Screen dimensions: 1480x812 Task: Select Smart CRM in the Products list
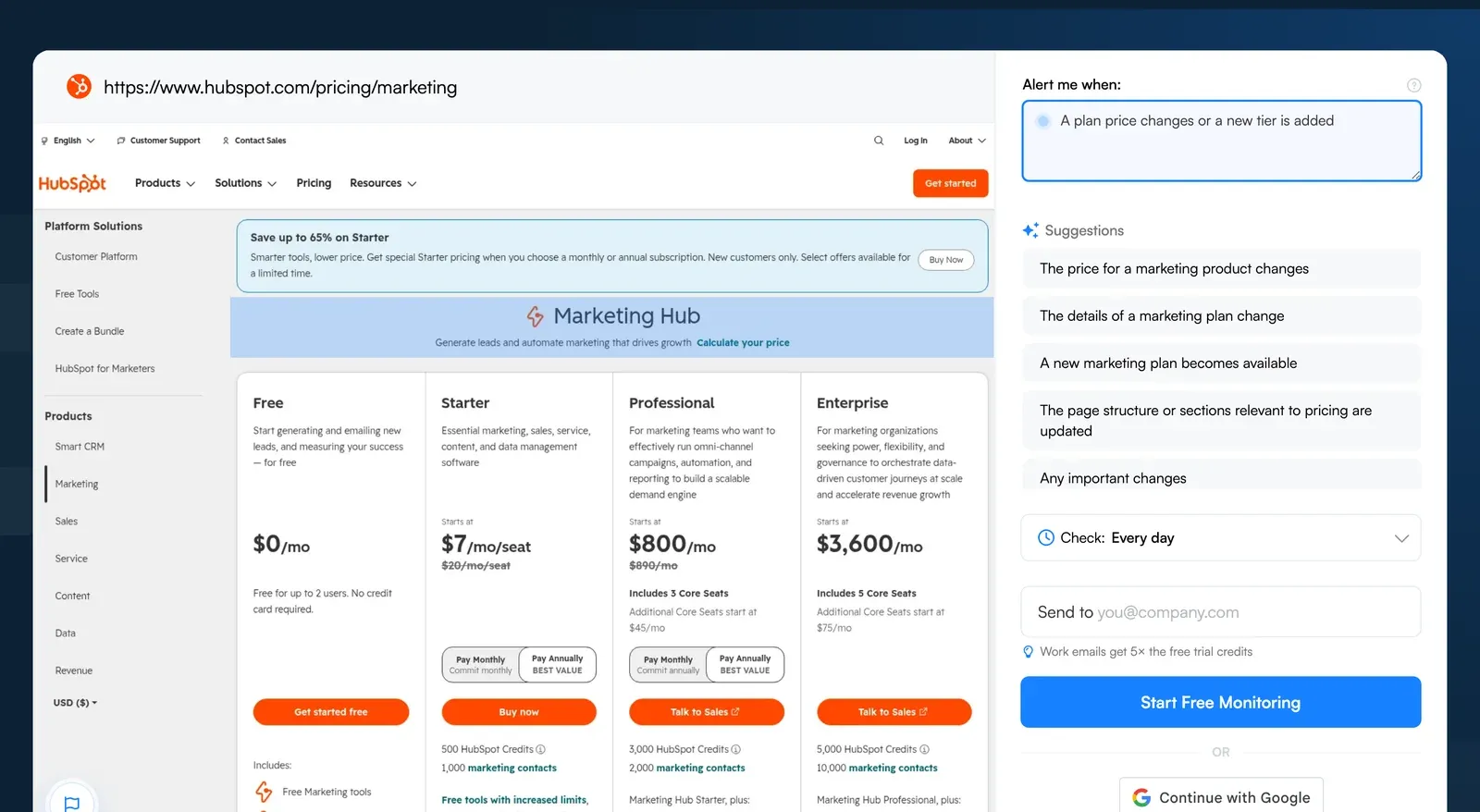[x=80, y=447]
